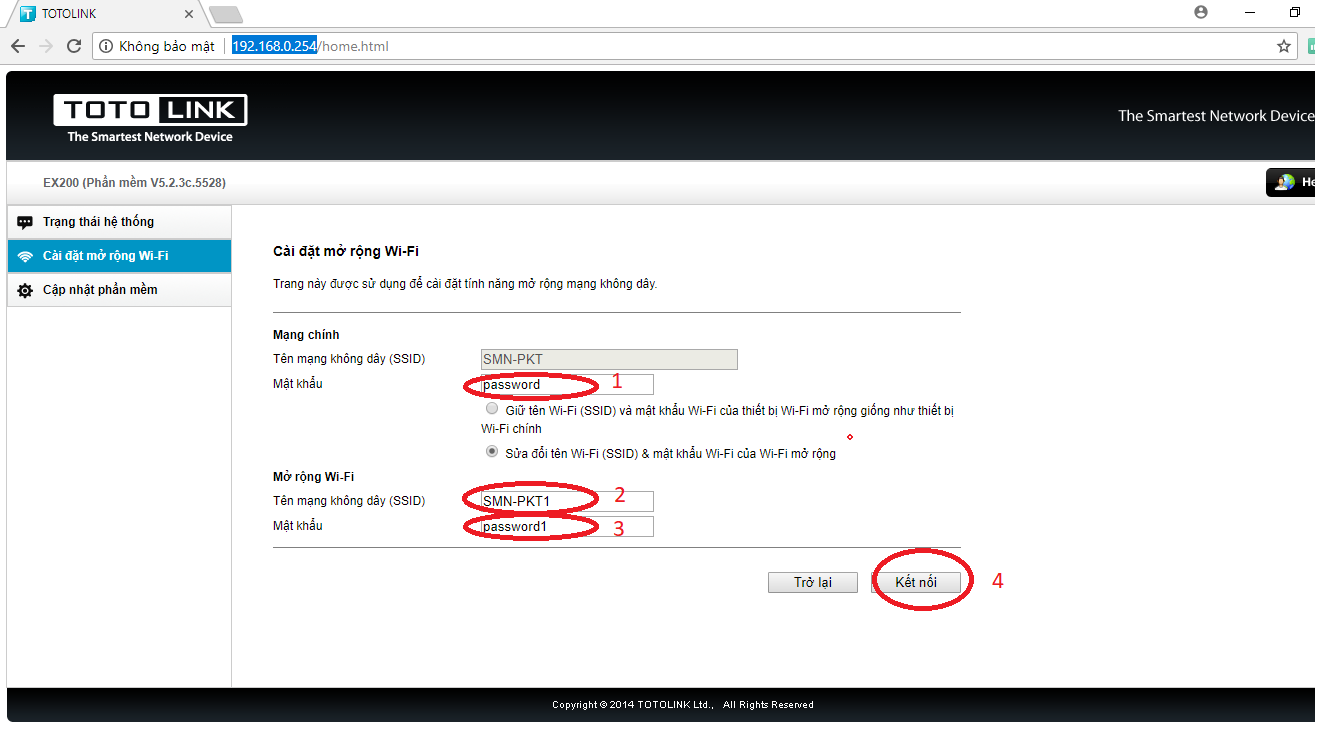Image resolution: width=1339 pixels, height=729 pixels.
Task: Click extended Wi-Fi password field
Action: pyautogui.click(x=566, y=526)
